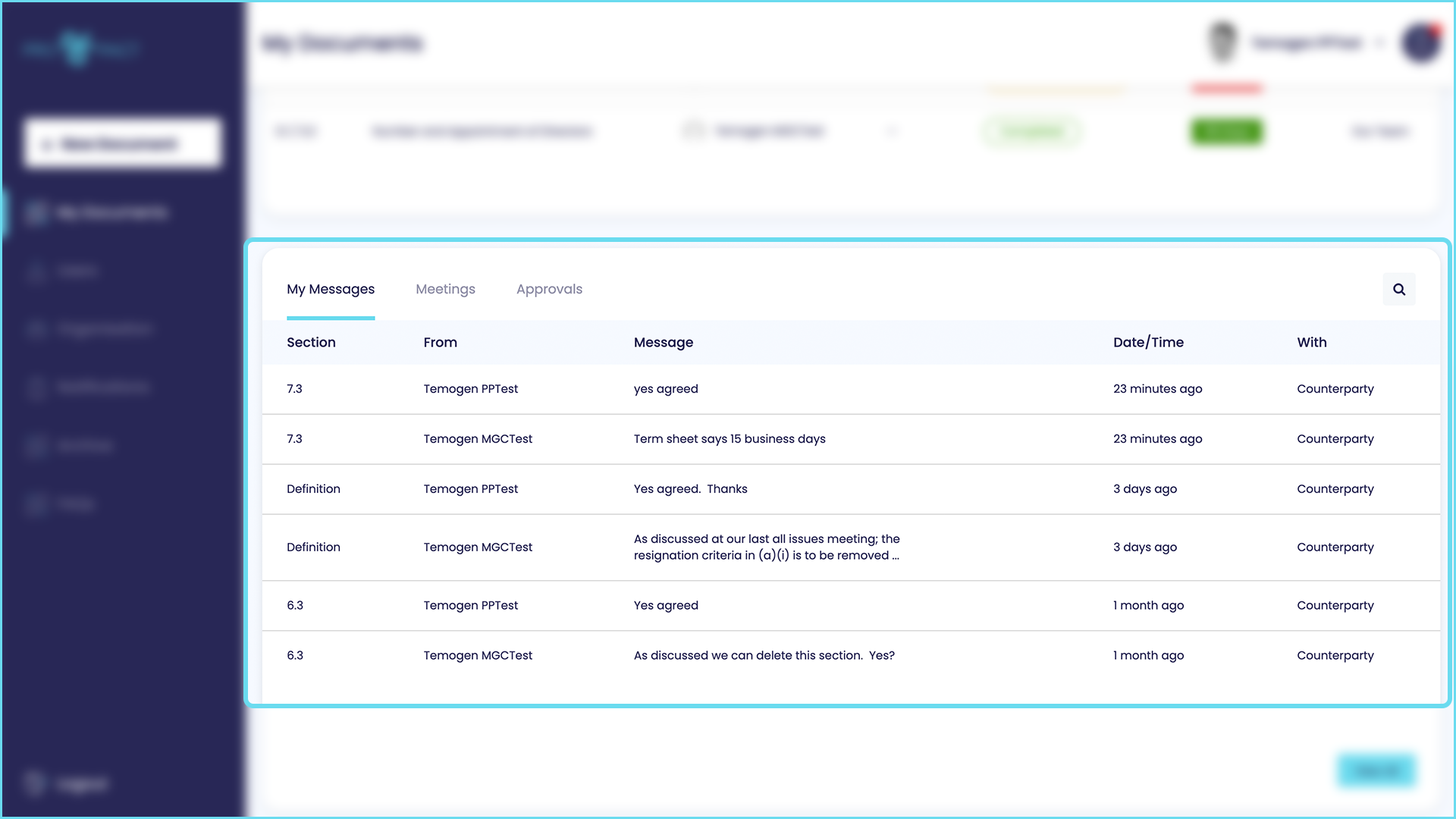Screen dimensions: 1456x819
Task: Switch to the Meetings tab
Action: (445, 289)
